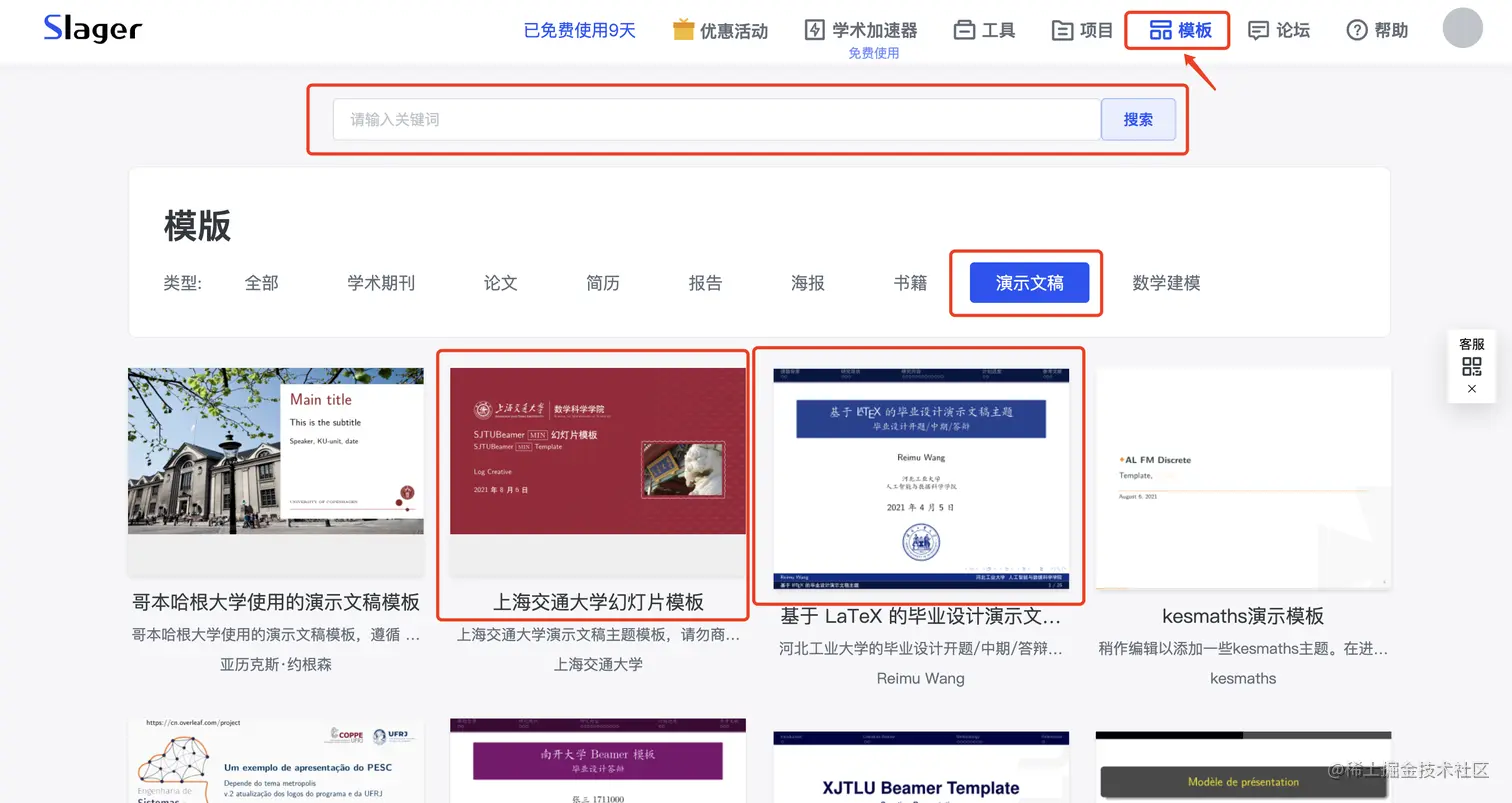This screenshot has height=803, width=1512.
Task: Click the author name kesmaths
Action: (x=1243, y=678)
